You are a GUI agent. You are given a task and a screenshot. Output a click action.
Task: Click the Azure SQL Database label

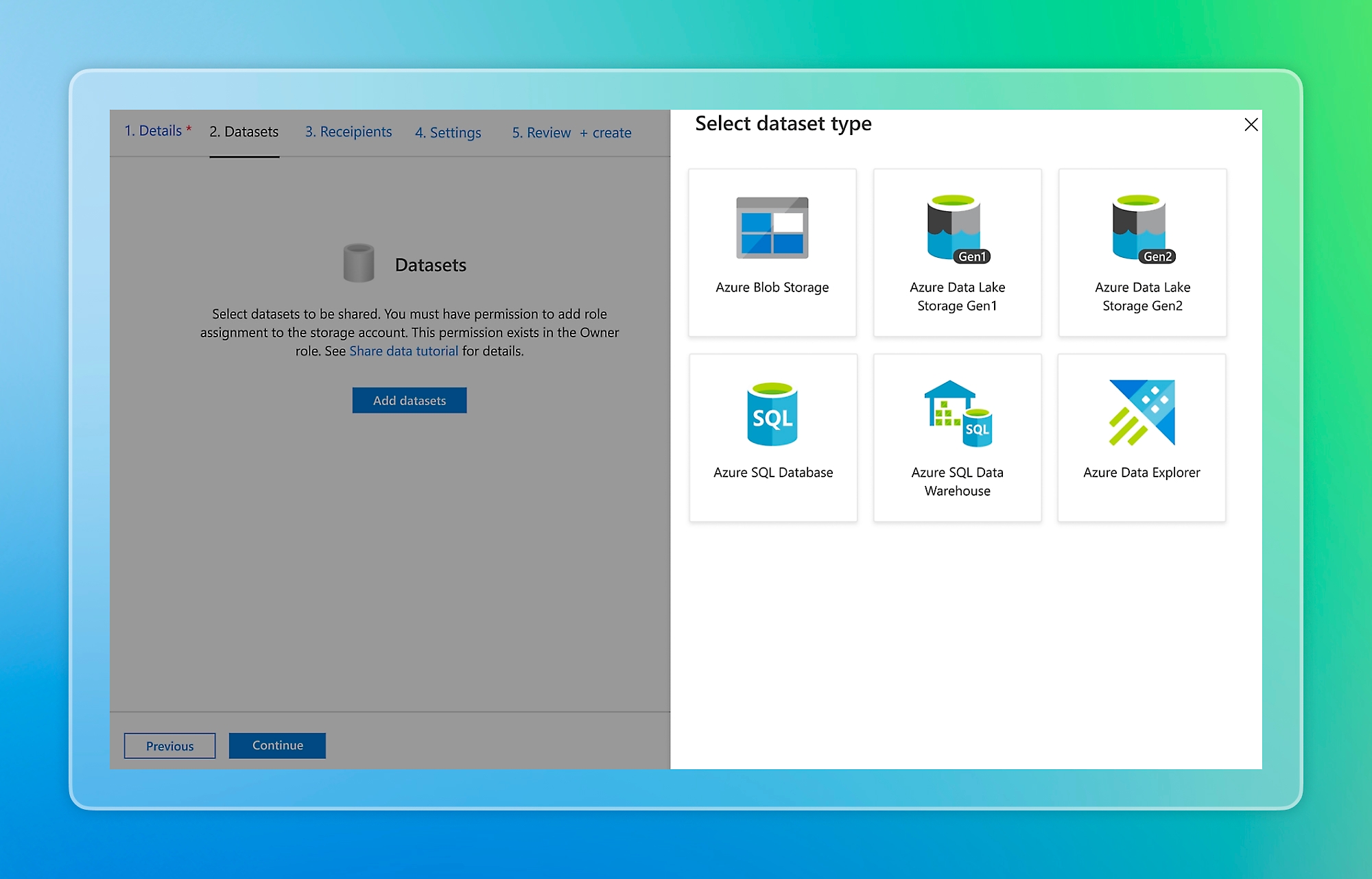(x=773, y=472)
